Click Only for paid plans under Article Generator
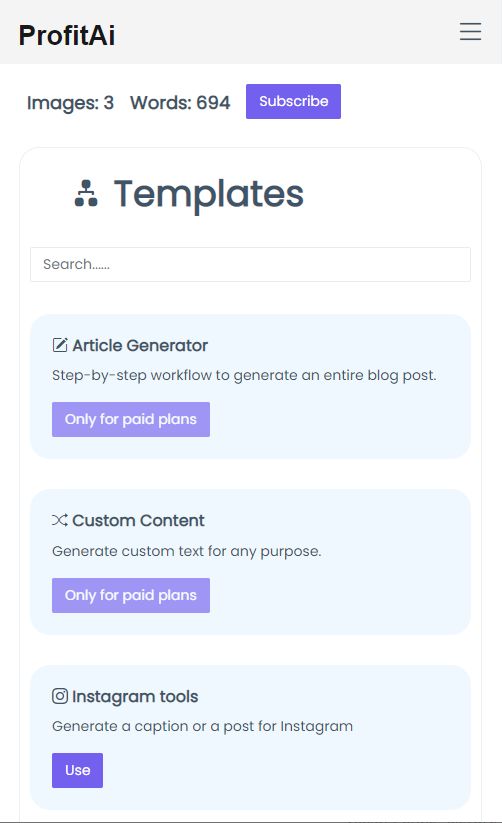The height and width of the screenshot is (823, 502). [131, 419]
